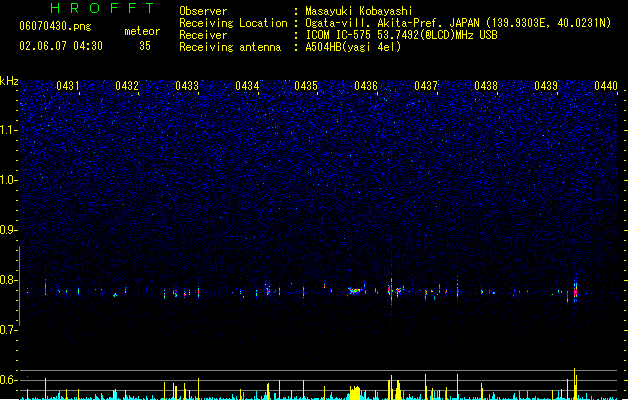Image resolution: width=629 pixels, height=400 pixels.
Task: Click the HROFFT title text
Action: [x=103, y=8]
